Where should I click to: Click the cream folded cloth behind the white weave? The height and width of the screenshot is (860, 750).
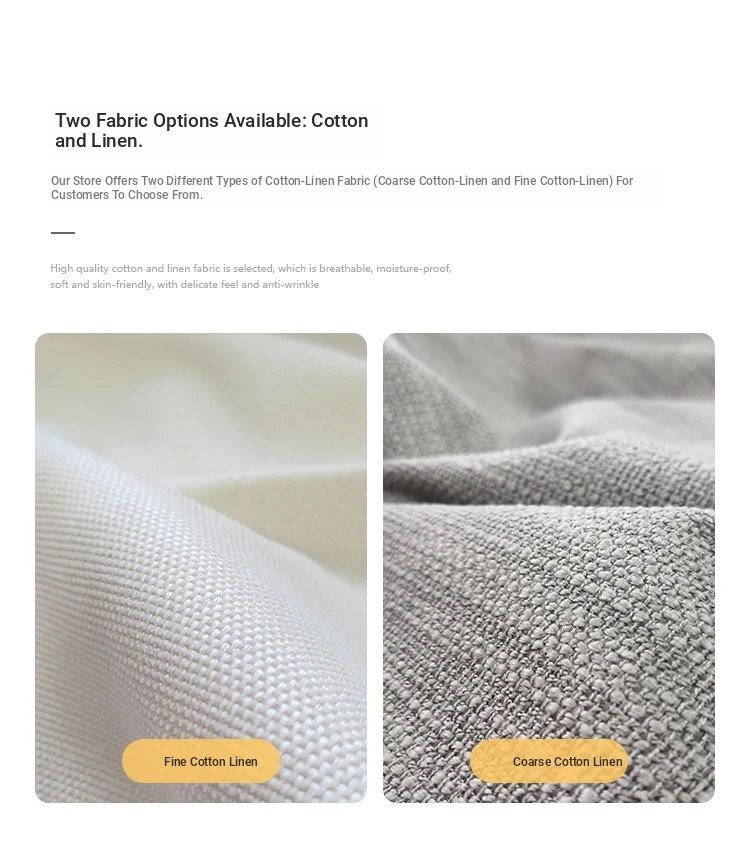263,417
